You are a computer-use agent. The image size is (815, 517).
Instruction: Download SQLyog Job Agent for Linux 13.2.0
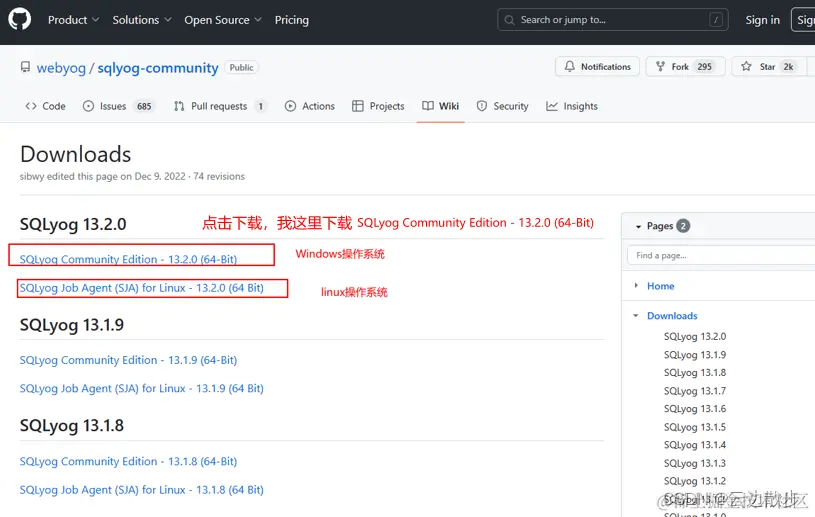pos(141,288)
